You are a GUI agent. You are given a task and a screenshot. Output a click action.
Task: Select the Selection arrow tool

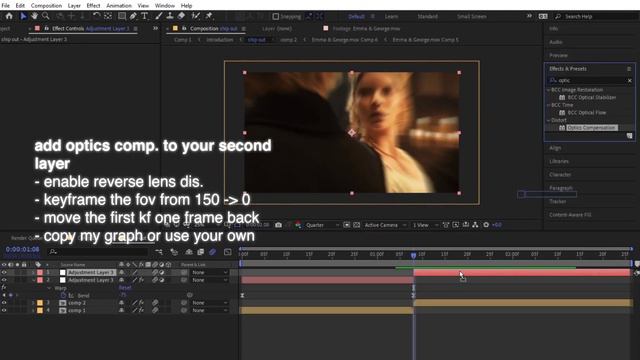pos(23,16)
